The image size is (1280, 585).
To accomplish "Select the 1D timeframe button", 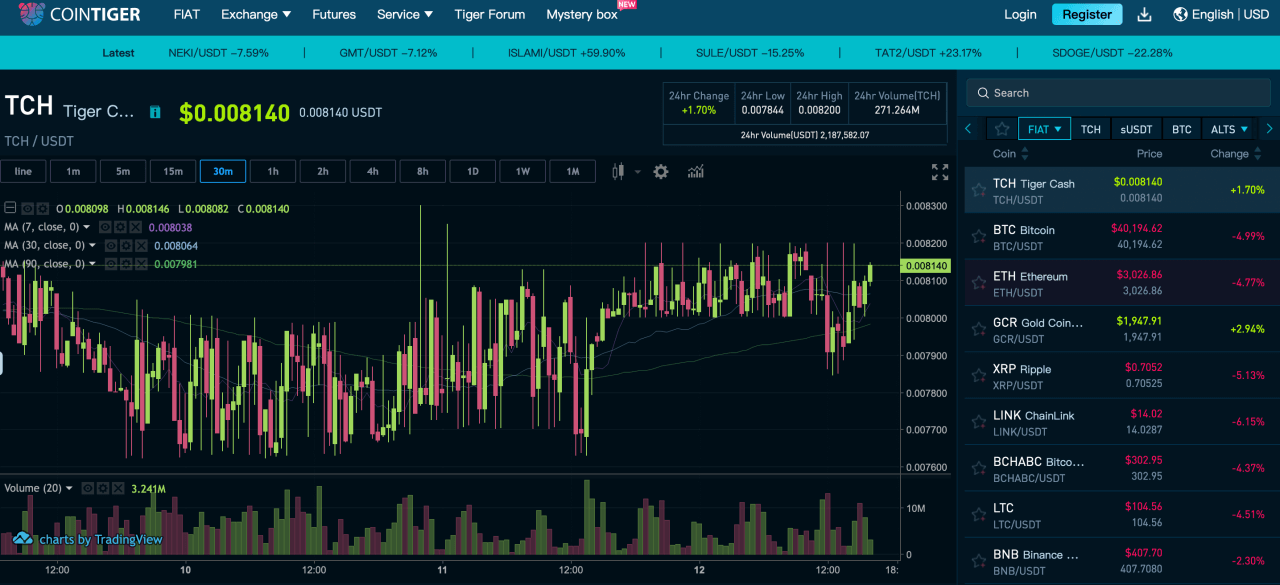I will (473, 172).
